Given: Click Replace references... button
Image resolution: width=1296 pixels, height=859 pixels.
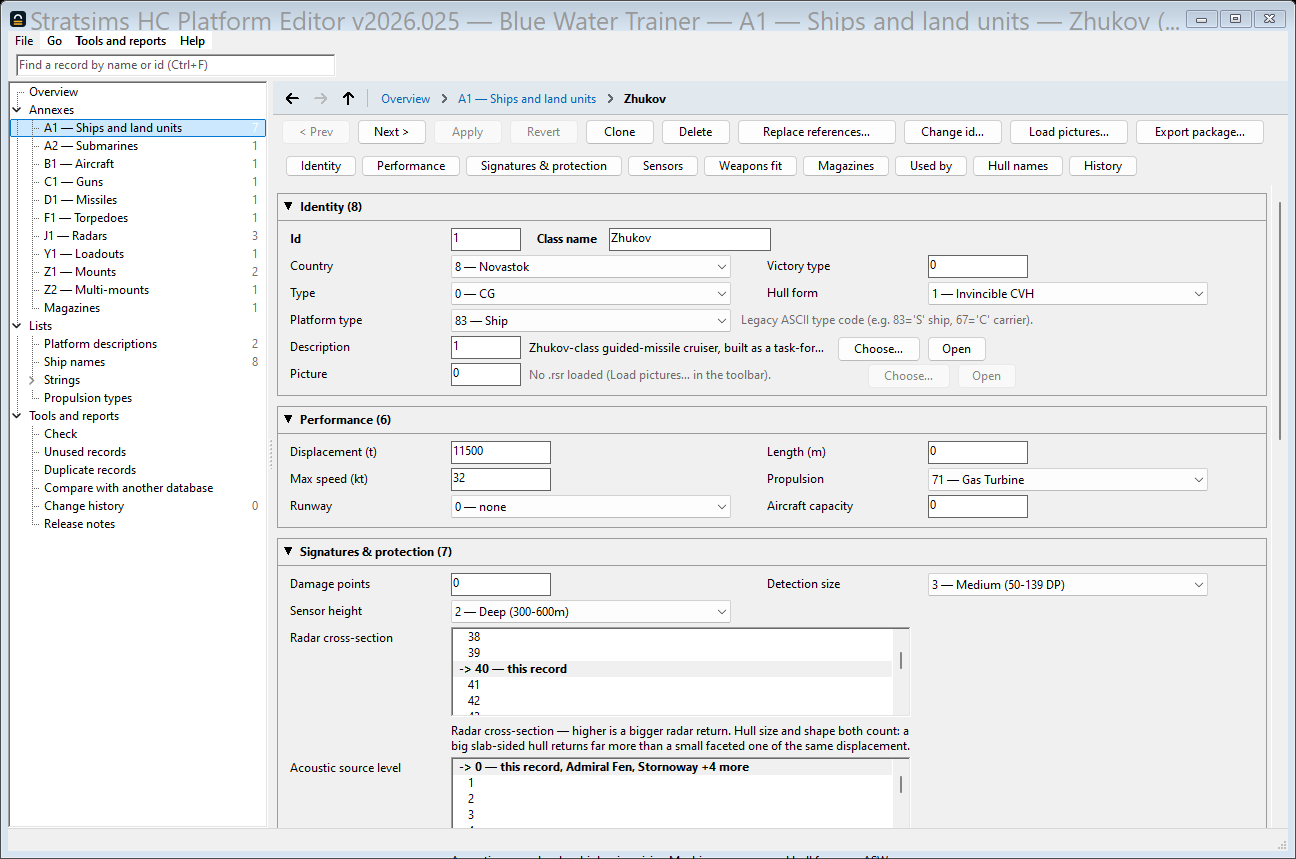Looking at the screenshot, I should tap(816, 132).
